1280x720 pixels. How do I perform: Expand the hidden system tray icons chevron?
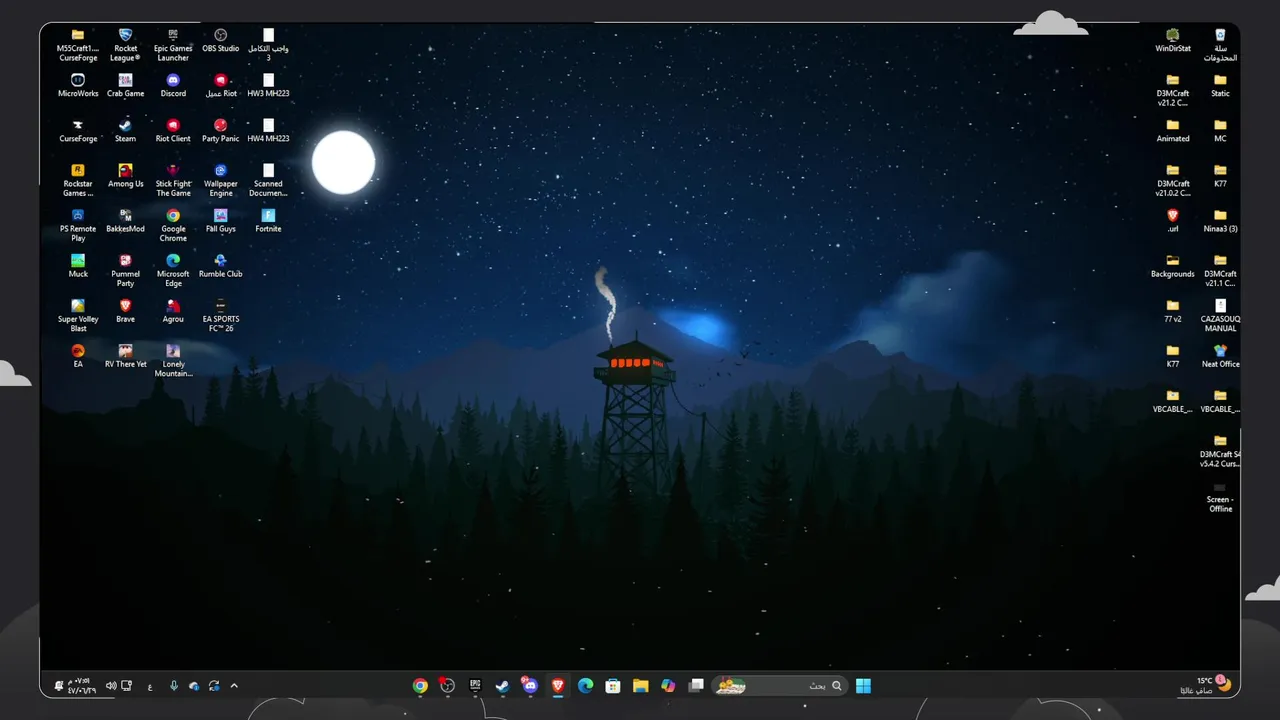click(x=234, y=686)
